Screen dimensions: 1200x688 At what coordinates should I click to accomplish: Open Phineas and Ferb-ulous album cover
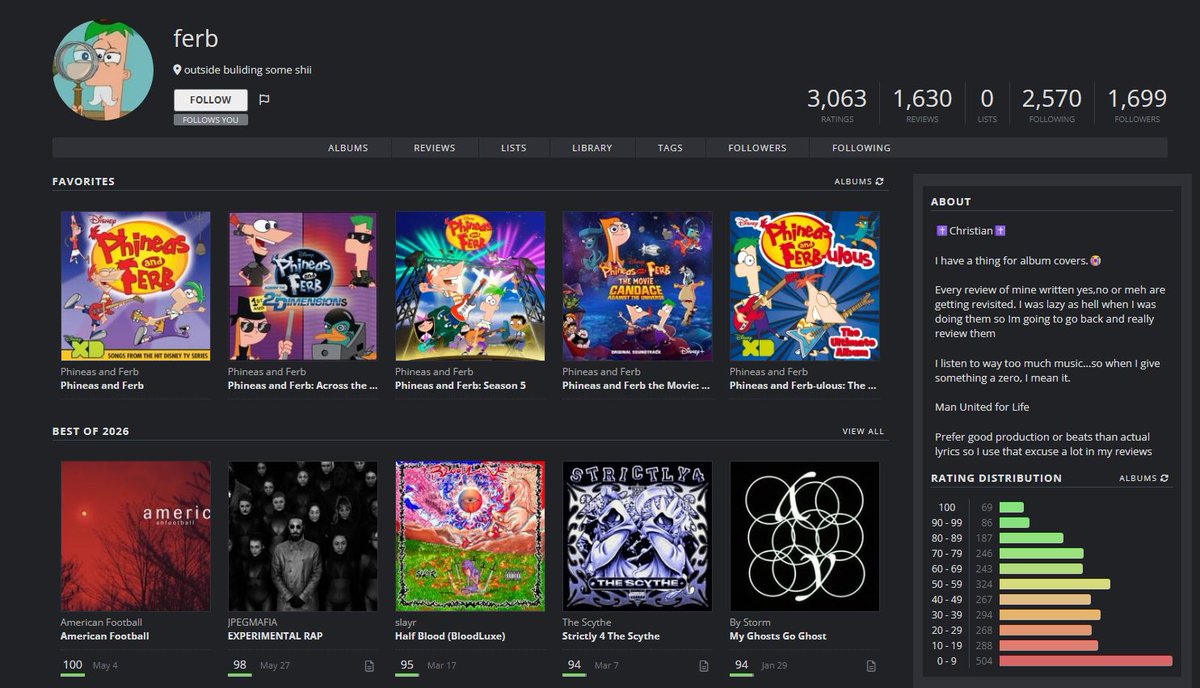pyautogui.click(x=805, y=286)
